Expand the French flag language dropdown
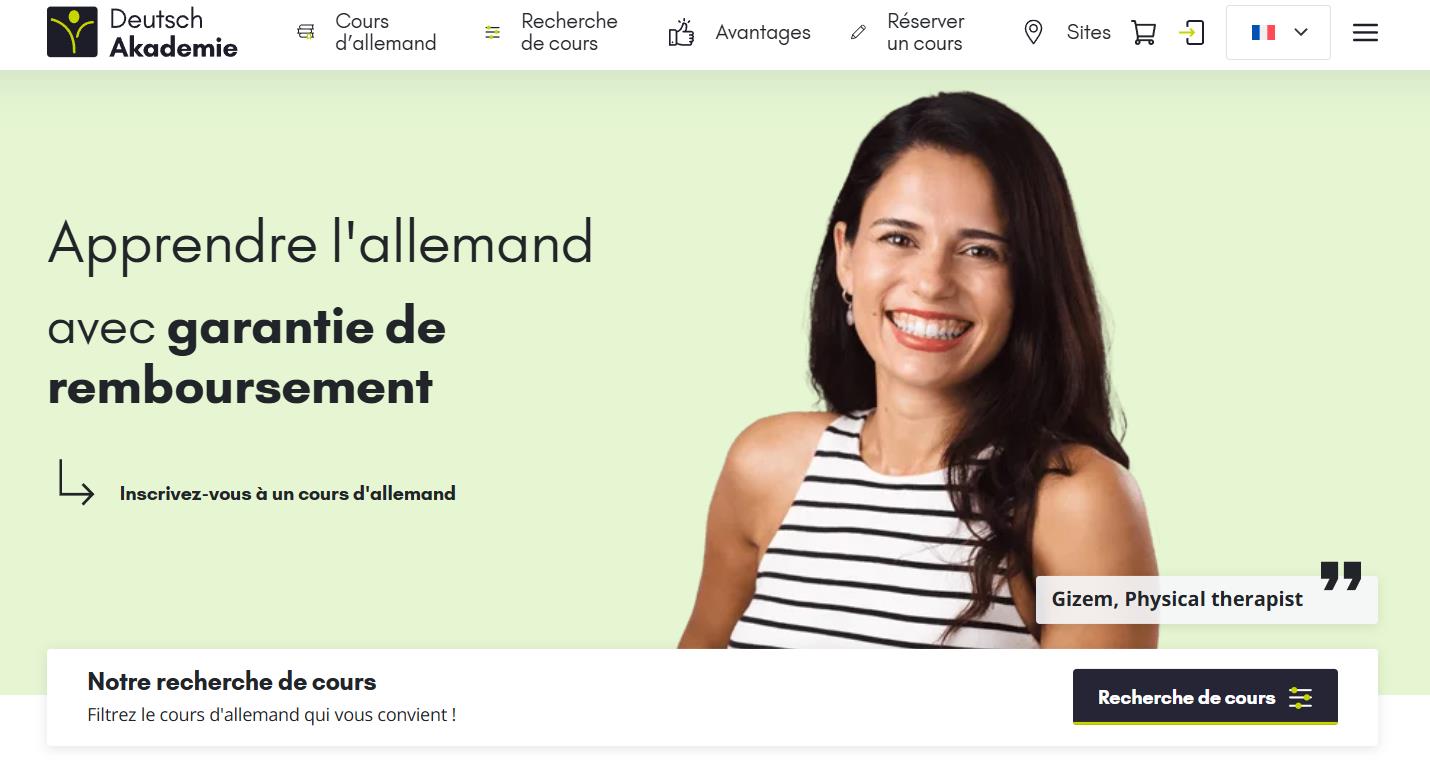Screen dimensions: 1430x775 (1278, 32)
